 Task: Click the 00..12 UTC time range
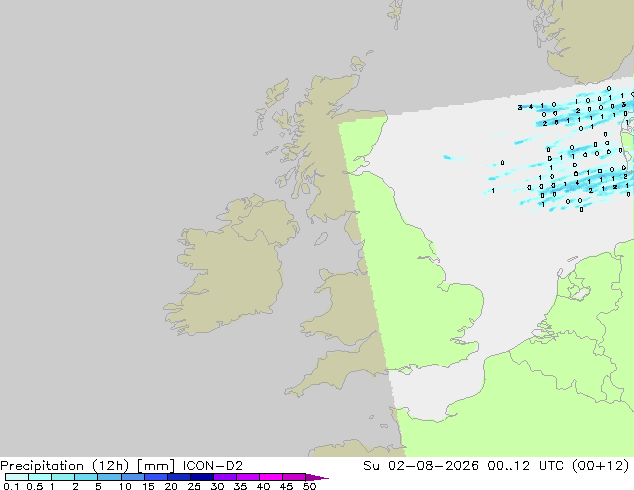tap(527, 466)
